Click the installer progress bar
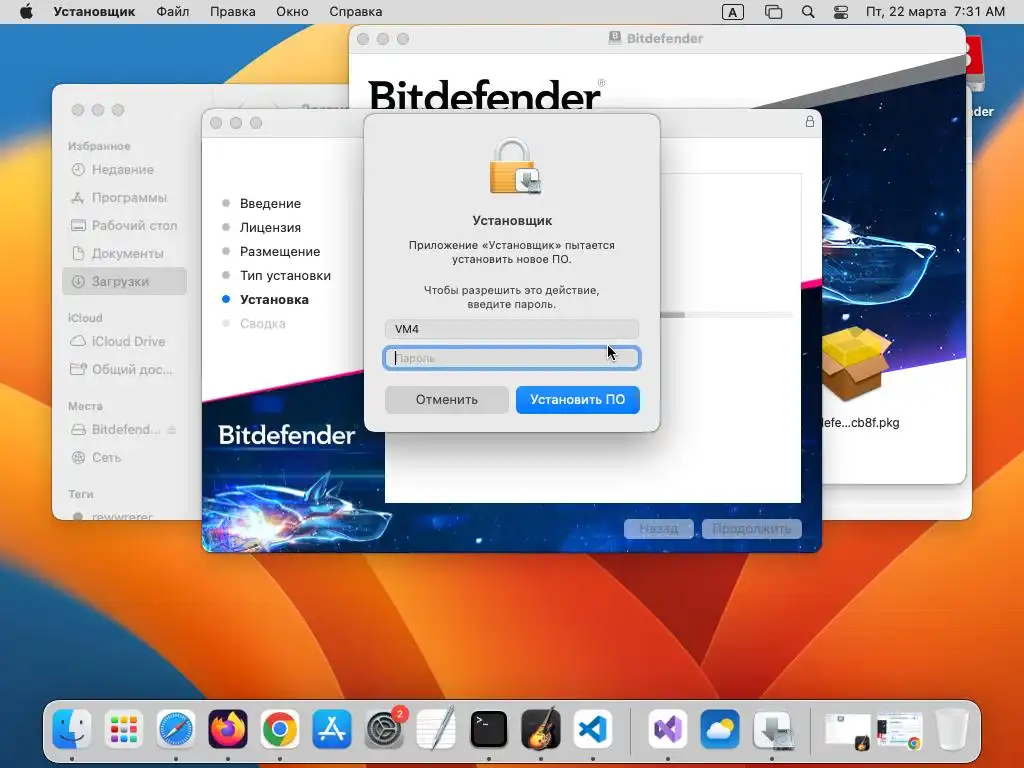Image resolution: width=1024 pixels, height=768 pixels. tap(725, 315)
